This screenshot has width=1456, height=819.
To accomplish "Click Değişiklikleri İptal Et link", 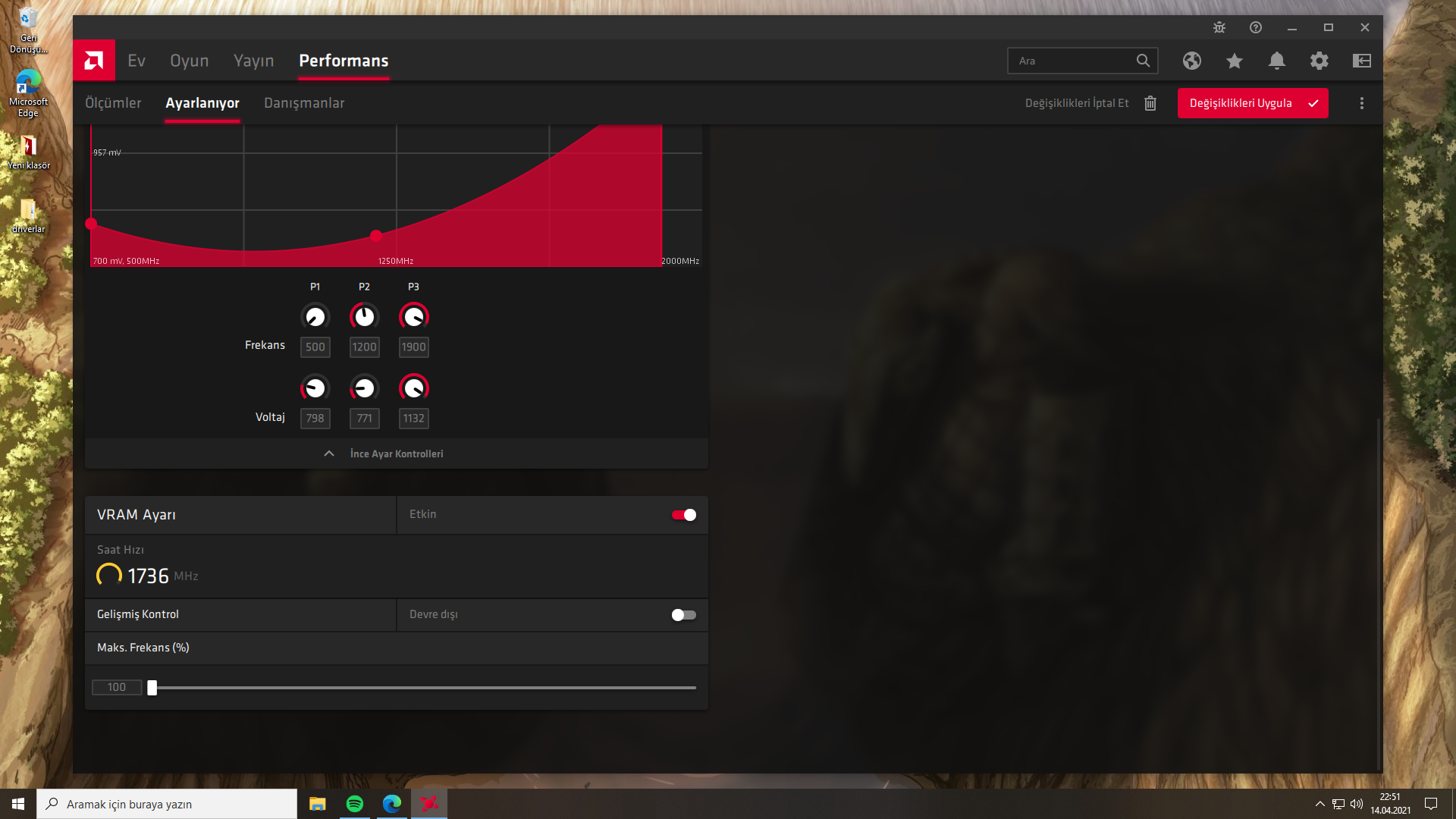I will pos(1077,103).
